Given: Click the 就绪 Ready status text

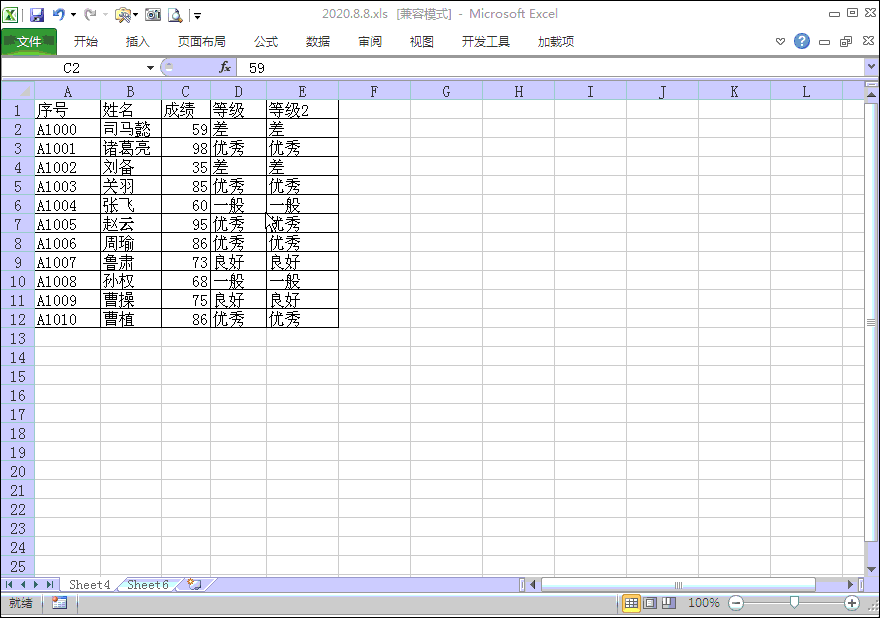Looking at the screenshot, I should [21, 603].
